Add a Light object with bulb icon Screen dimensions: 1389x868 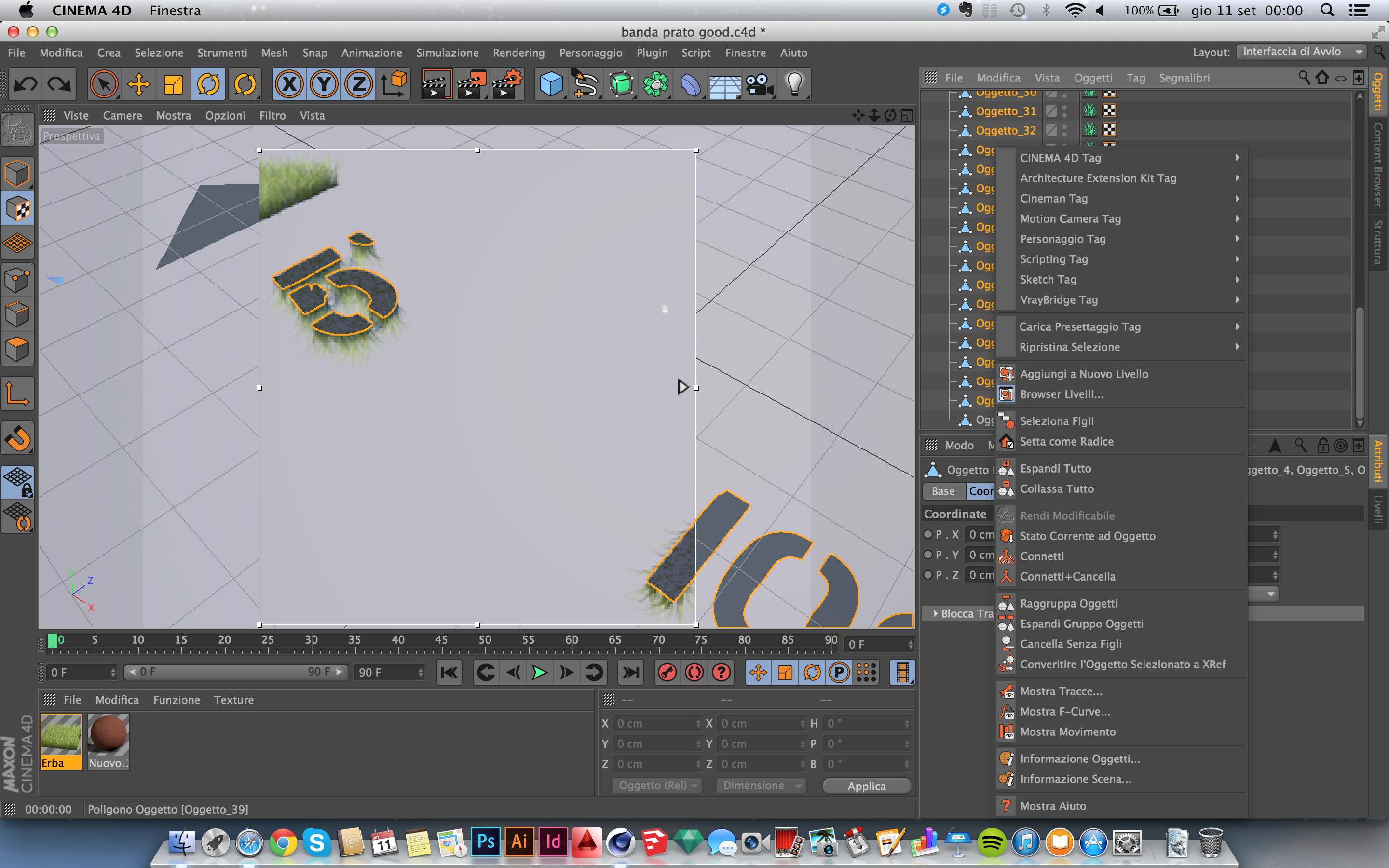tap(794, 85)
